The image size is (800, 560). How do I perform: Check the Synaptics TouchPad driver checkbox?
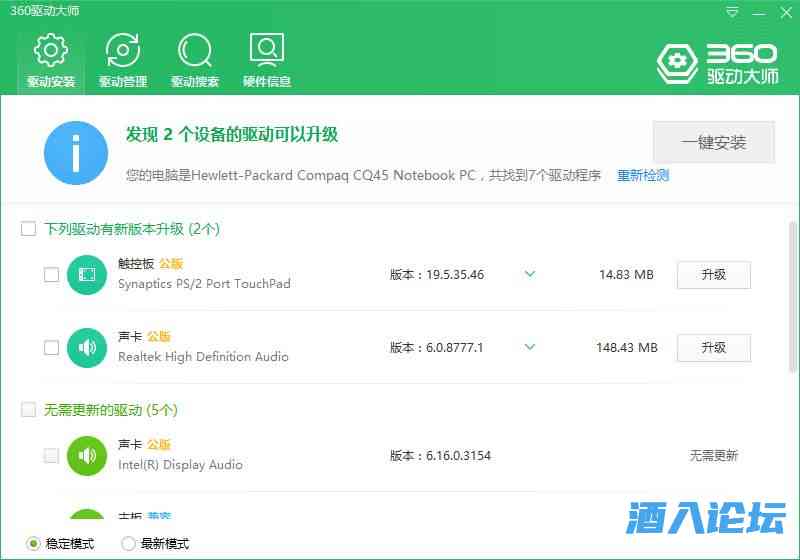52,275
